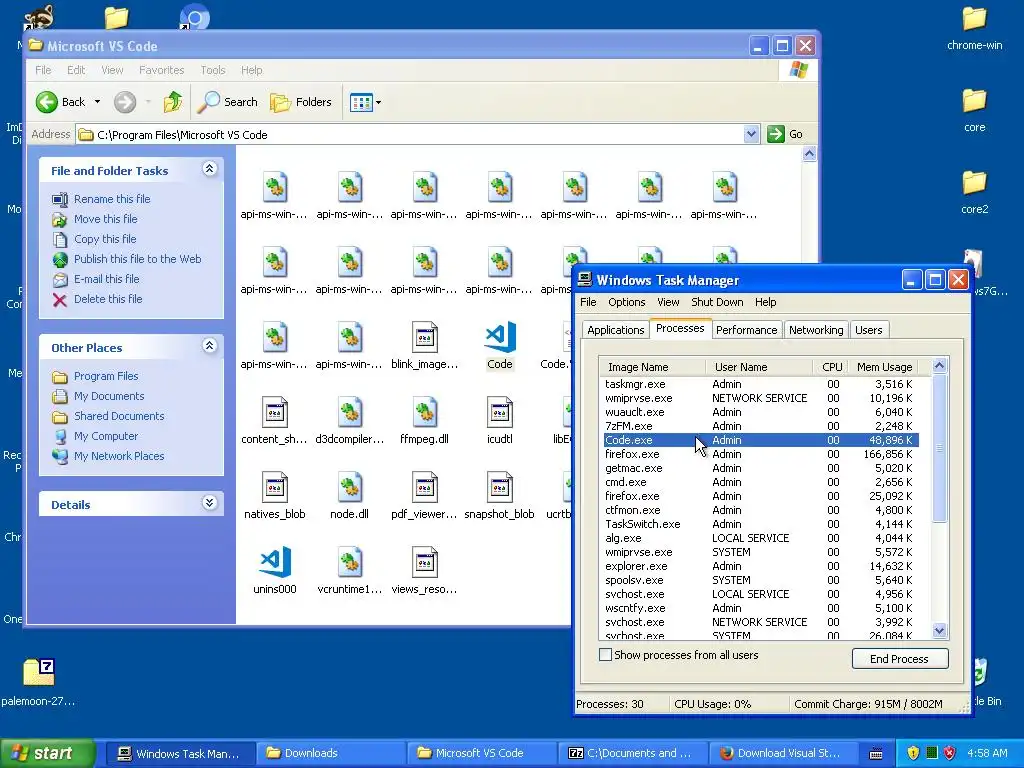
Task: Click Rename this file
Action: [112, 199]
